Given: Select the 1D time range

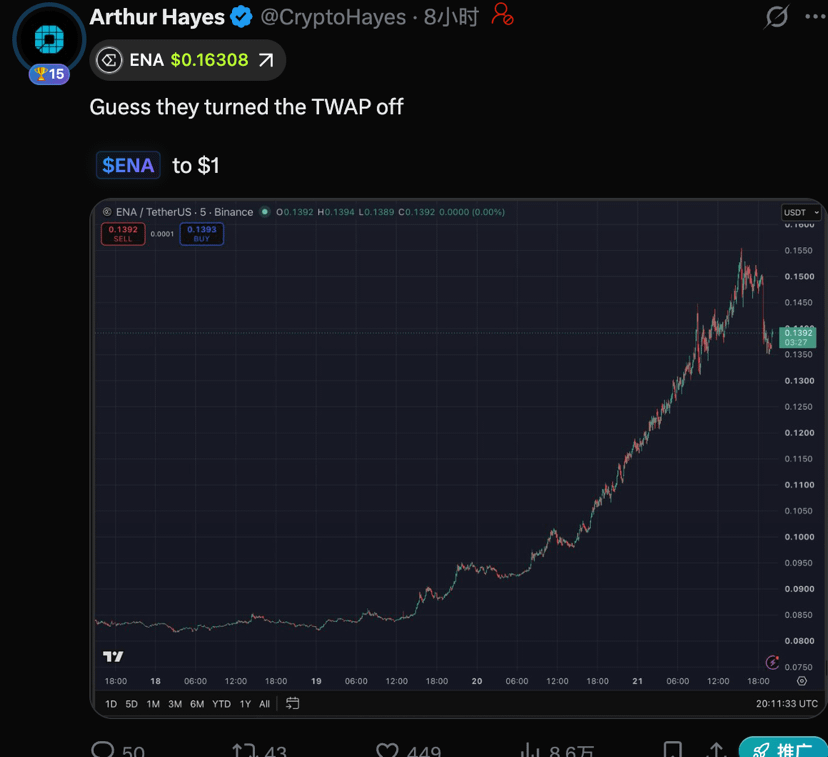Looking at the screenshot, I should click(111, 704).
